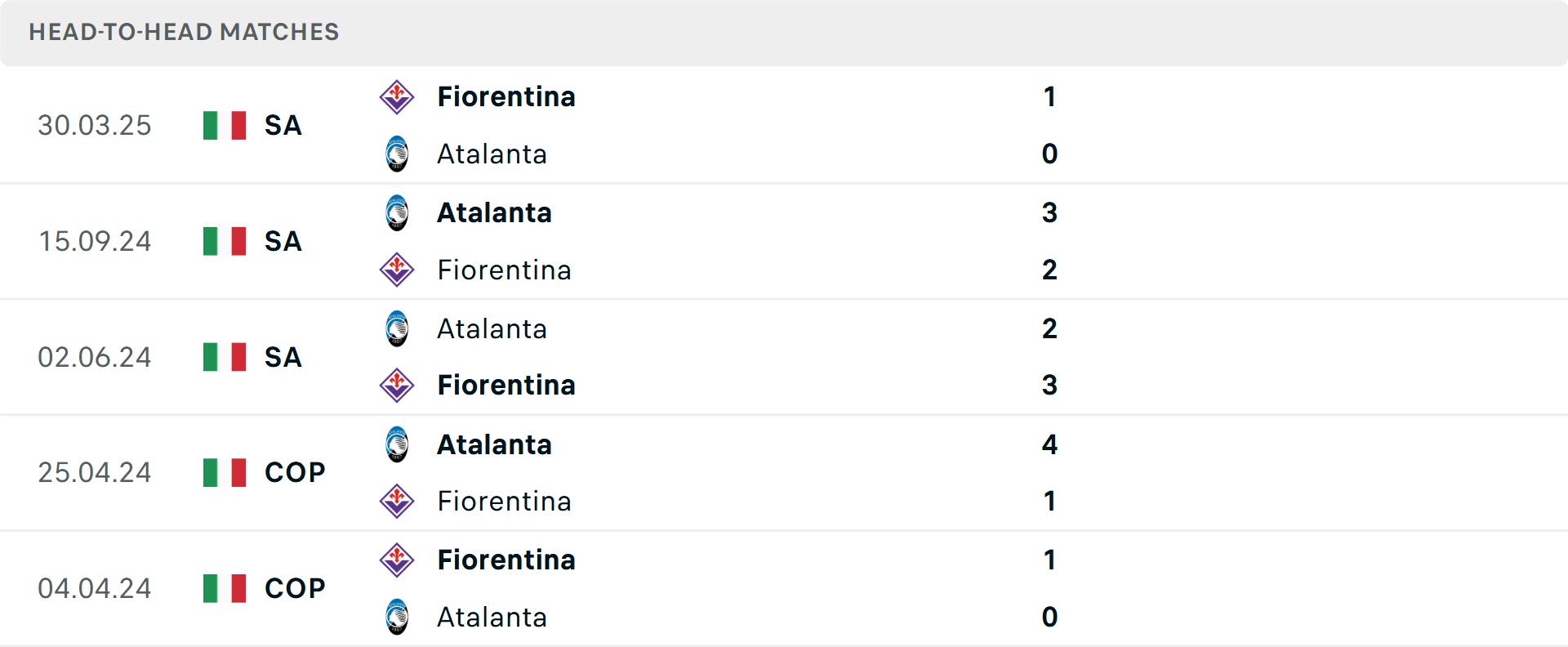Click Fiorentina crest in 30.03.25 match
The width and height of the screenshot is (1568, 647).
[397, 97]
